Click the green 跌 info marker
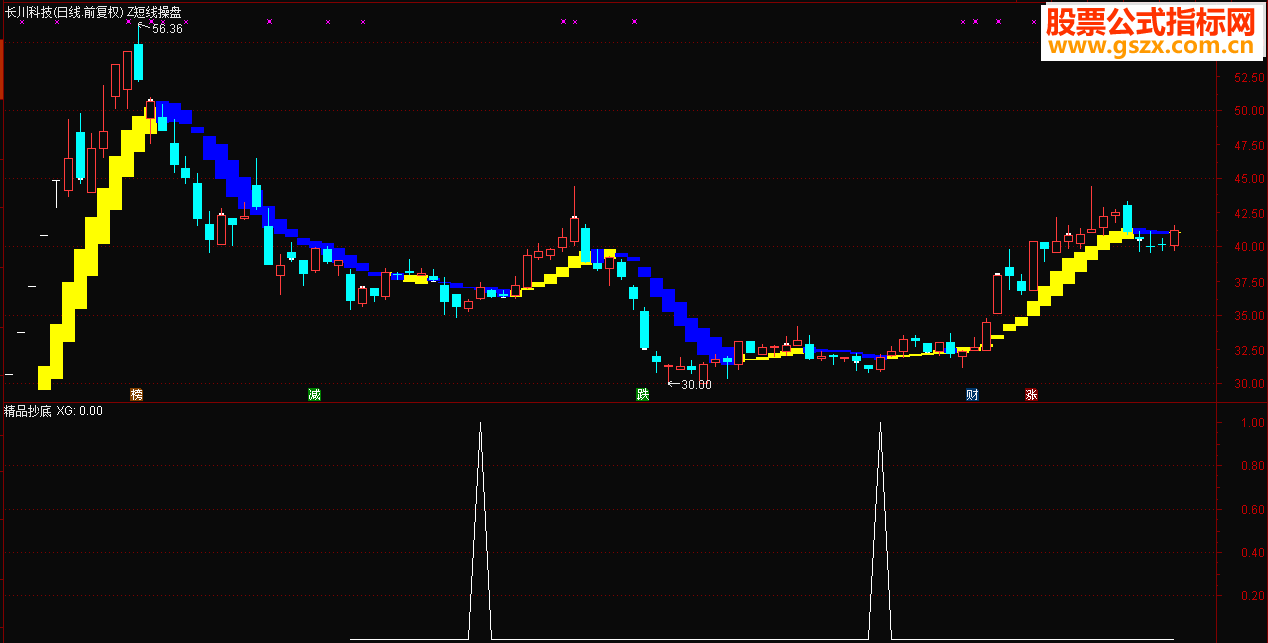 642,395
